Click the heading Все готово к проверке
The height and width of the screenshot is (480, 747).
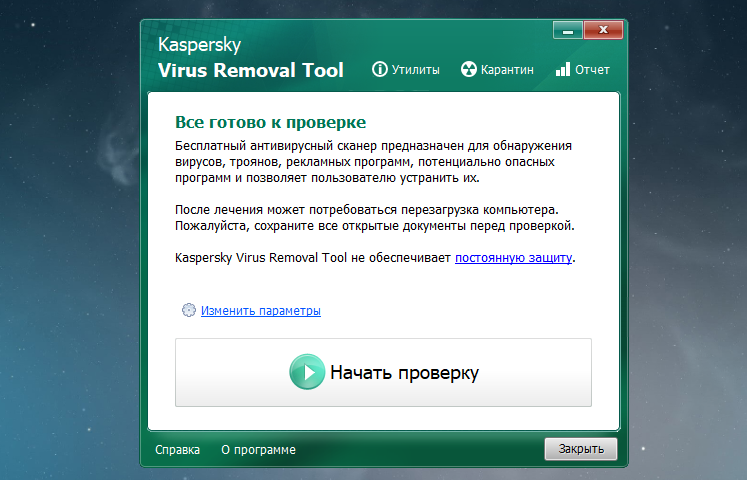click(x=271, y=122)
